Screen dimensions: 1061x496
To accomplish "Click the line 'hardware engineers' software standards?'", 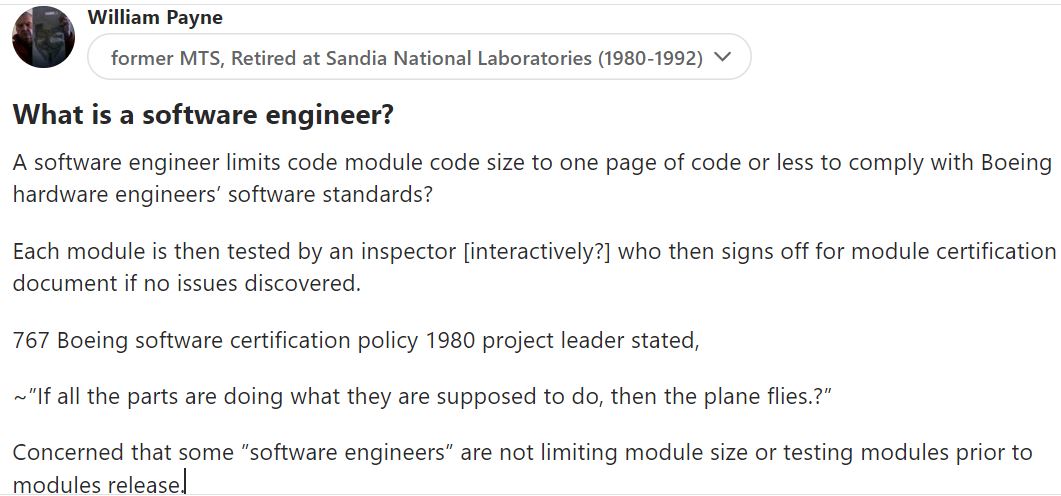I will [223, 194].
